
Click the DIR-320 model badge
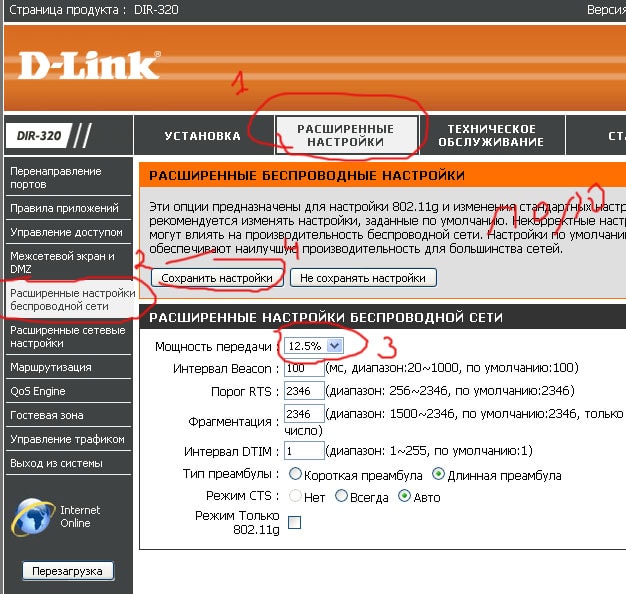(38, 136)
